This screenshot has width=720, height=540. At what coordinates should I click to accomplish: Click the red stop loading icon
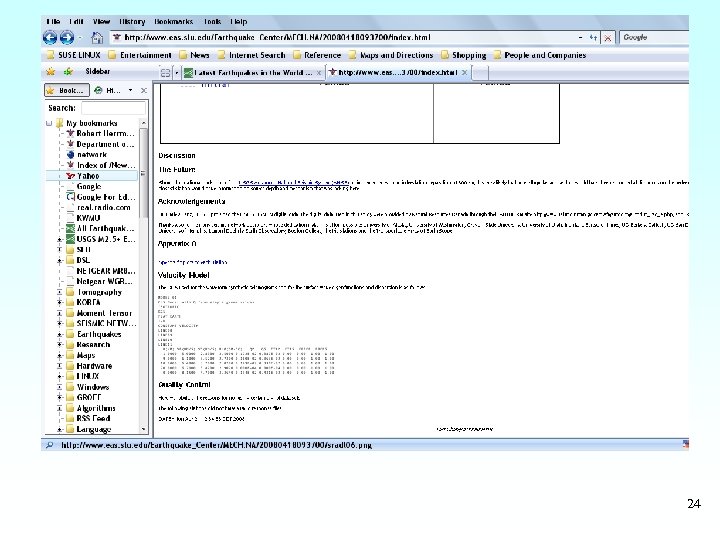tap(608, 38)
